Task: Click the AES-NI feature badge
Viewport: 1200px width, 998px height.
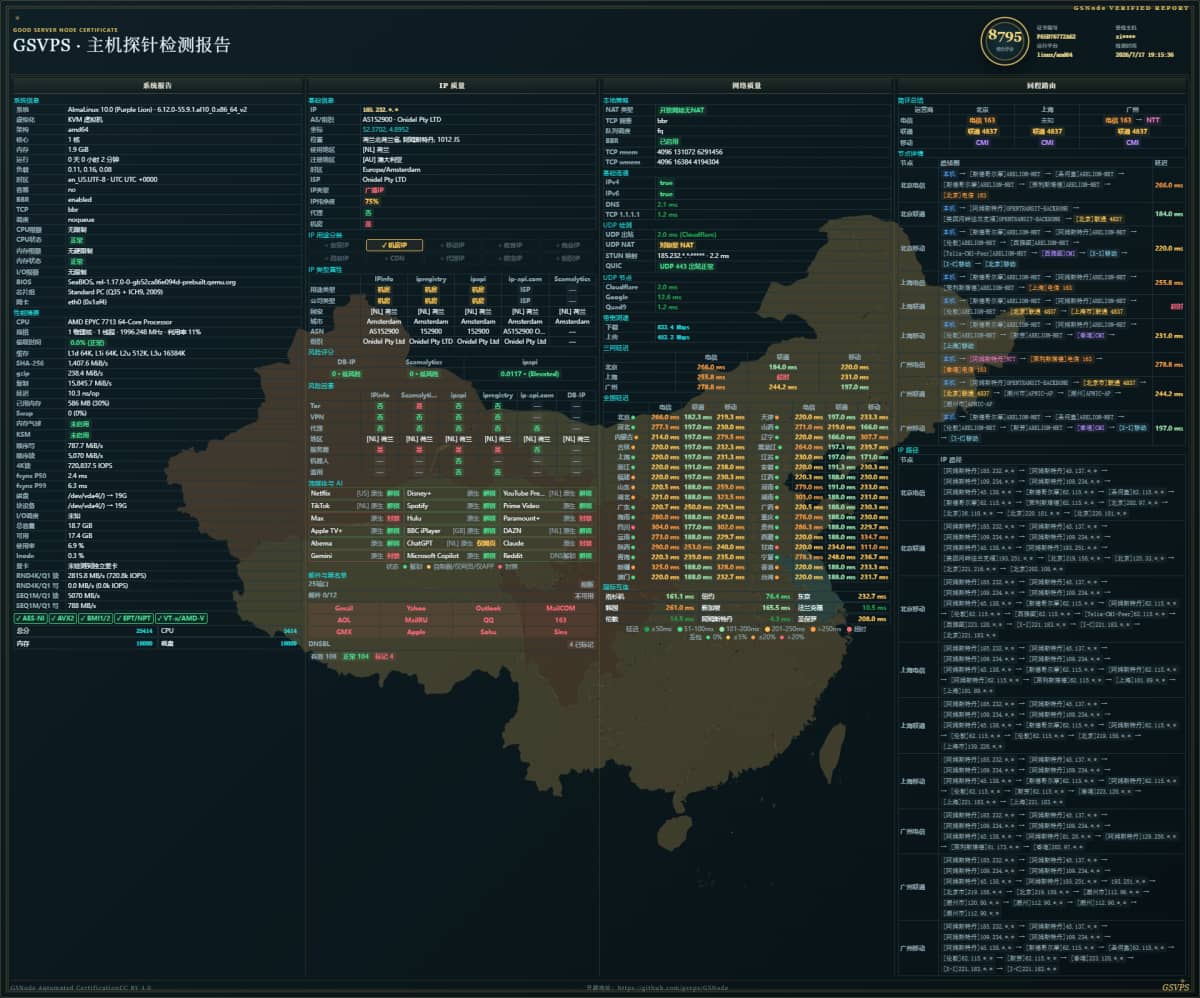Action: tap(32, 618)
